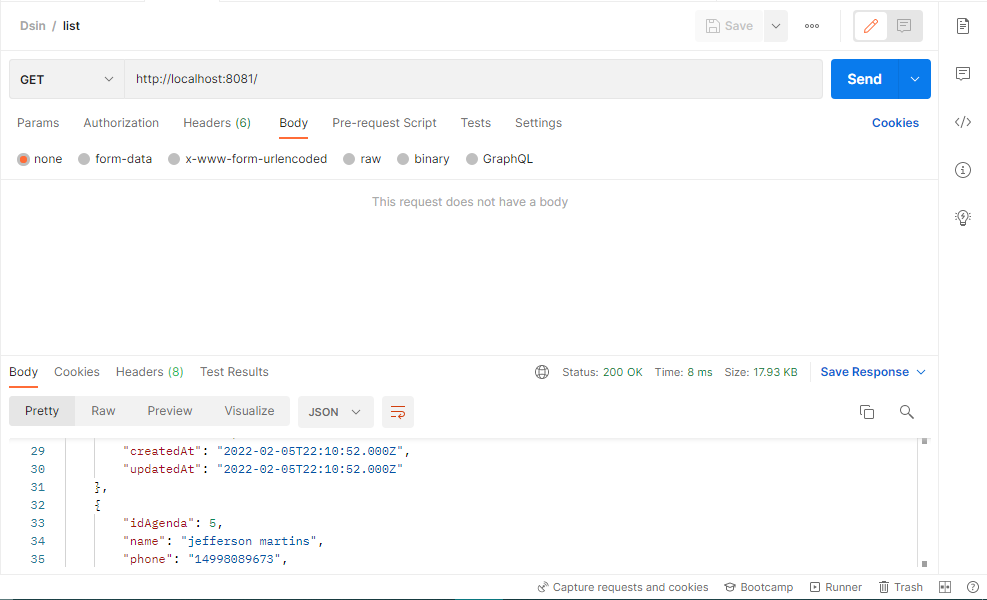Copy the response body
Image resolution: width=987 pixels, height=600 pixels.
point(866,411)
